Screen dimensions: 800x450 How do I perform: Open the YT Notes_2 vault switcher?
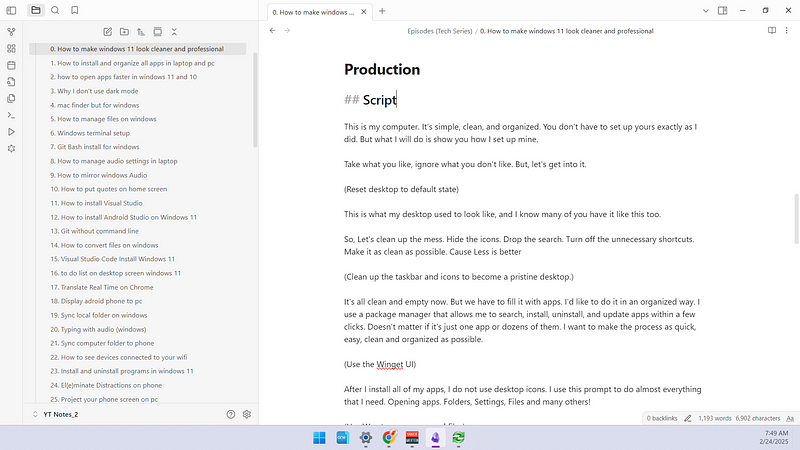point(56,414)
